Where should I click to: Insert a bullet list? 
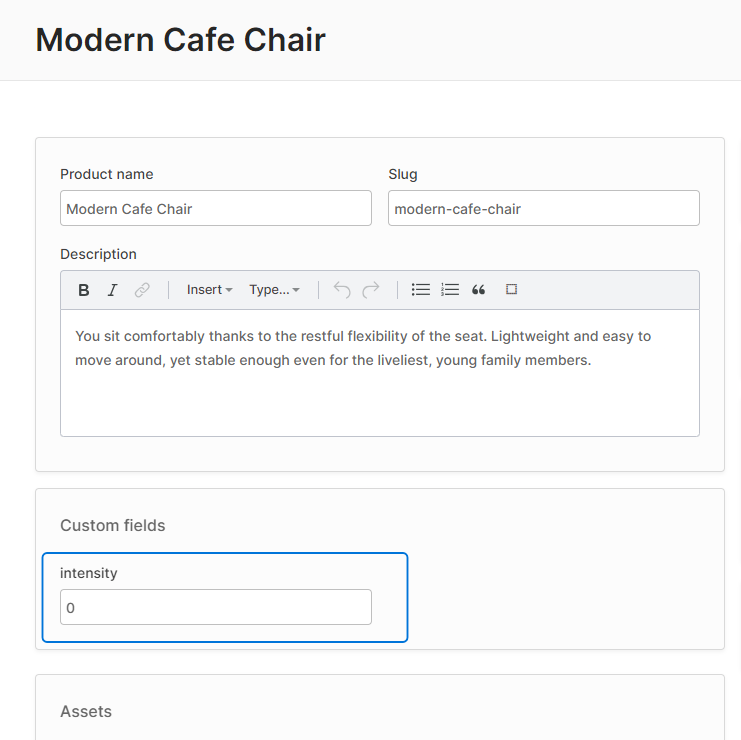[421, 290]
